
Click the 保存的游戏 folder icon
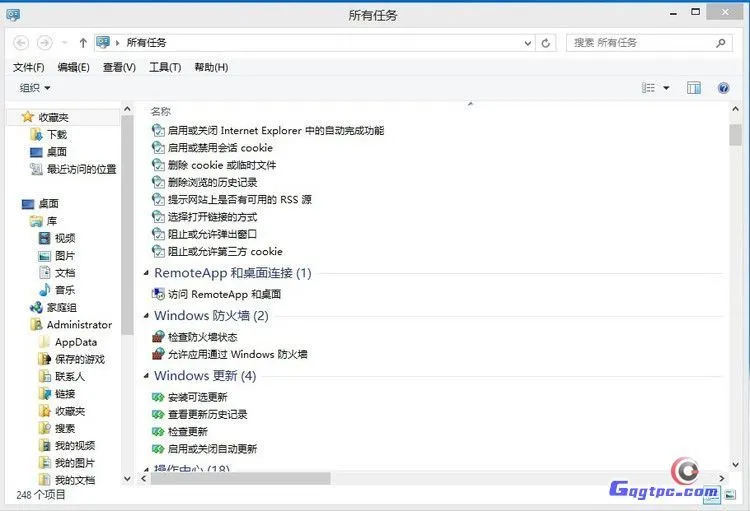[44, 359]
